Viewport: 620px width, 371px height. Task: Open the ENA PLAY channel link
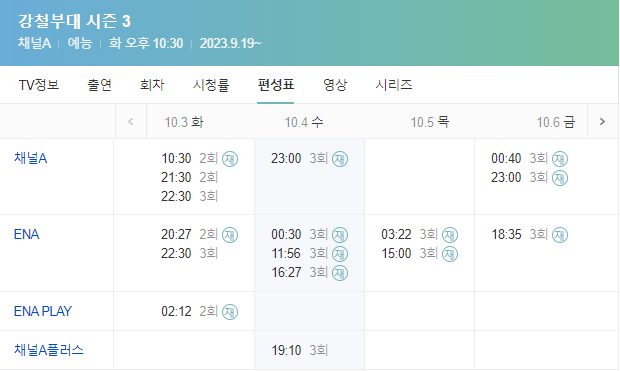pos(43,311)
